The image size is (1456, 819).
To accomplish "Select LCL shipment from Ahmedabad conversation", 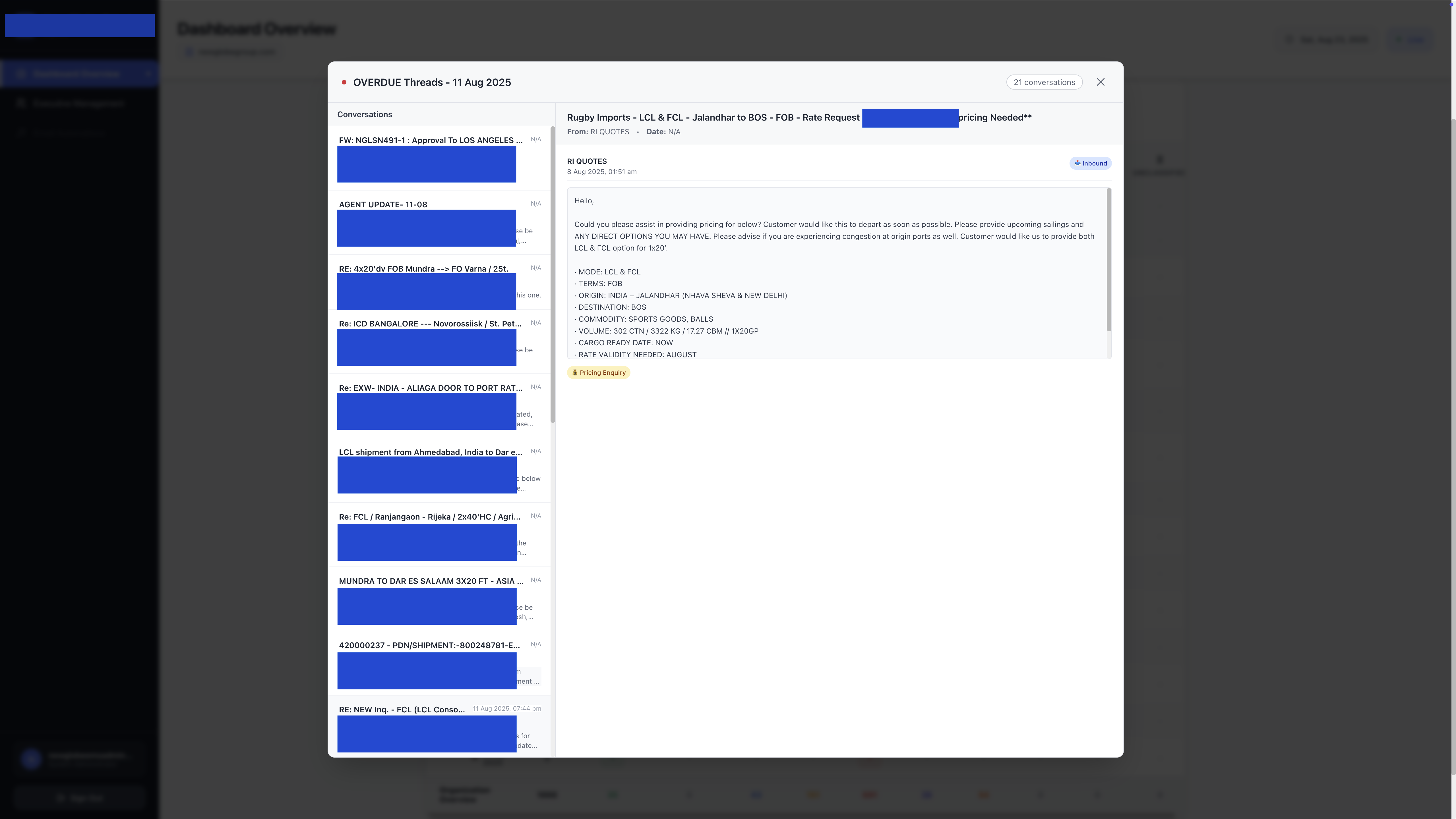I will point(430,452).
